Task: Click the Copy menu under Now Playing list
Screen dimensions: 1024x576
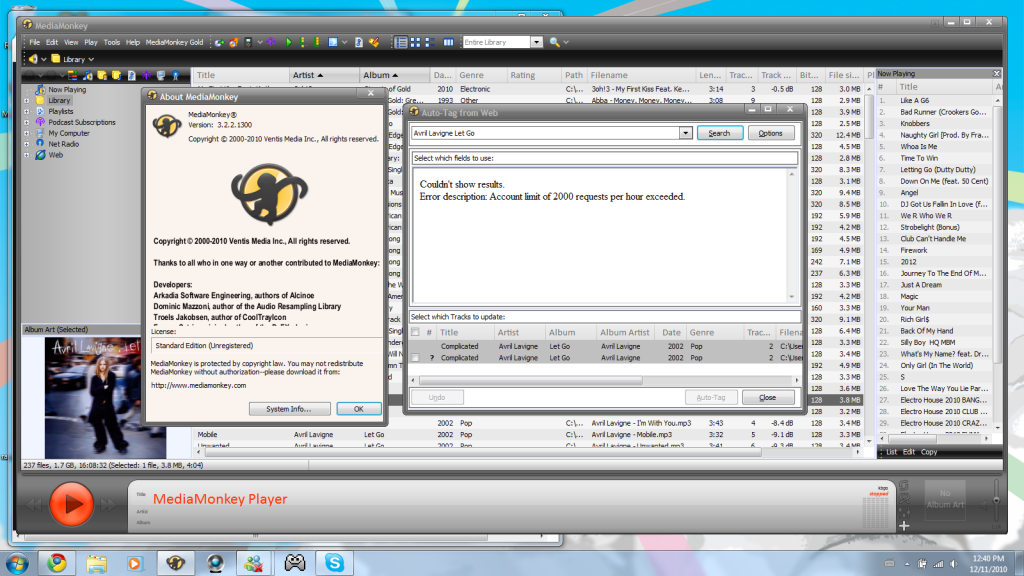Action: pyautogui.click(x=929, y=452)
